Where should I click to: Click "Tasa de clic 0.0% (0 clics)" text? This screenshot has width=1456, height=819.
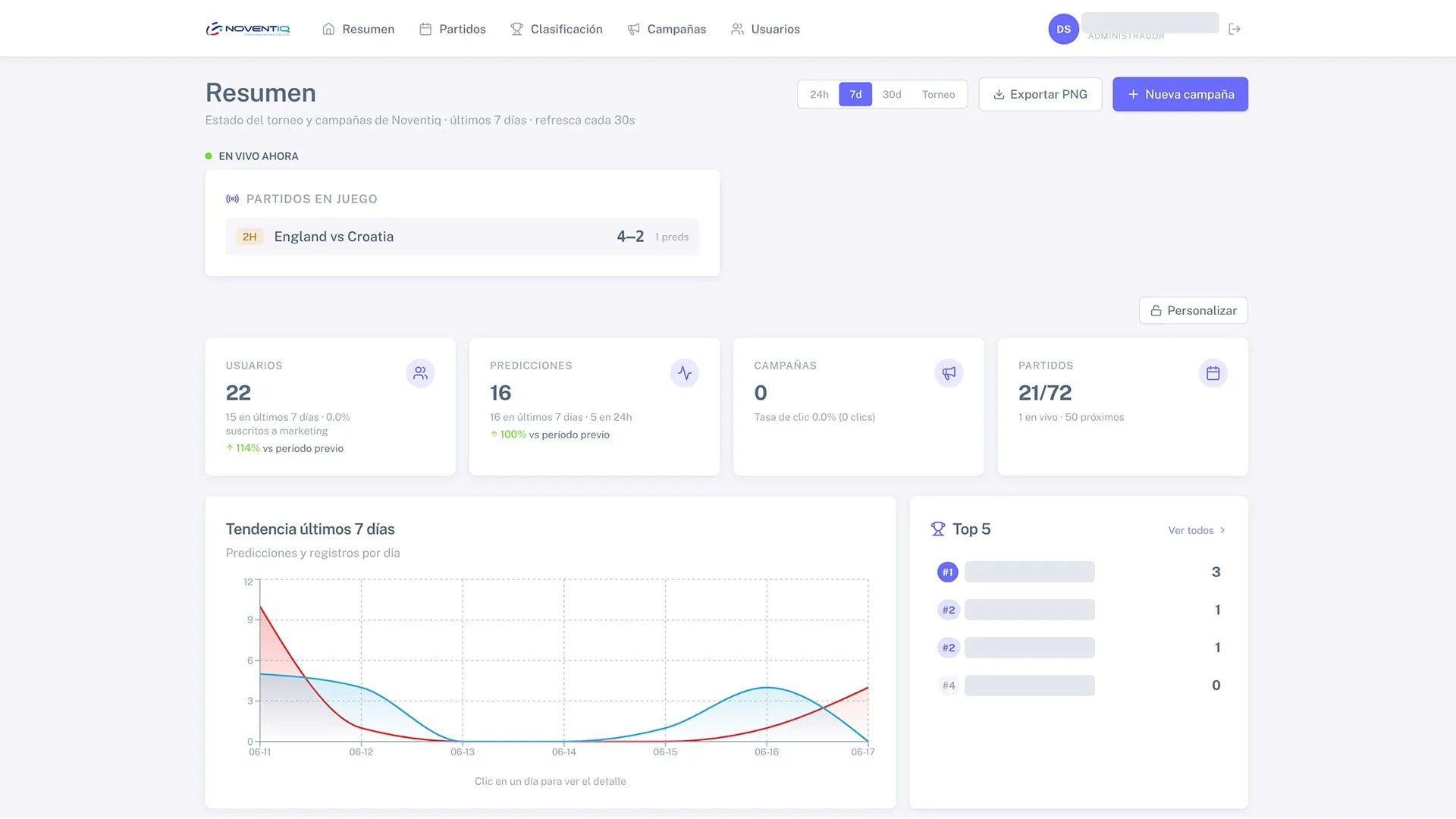814,417
